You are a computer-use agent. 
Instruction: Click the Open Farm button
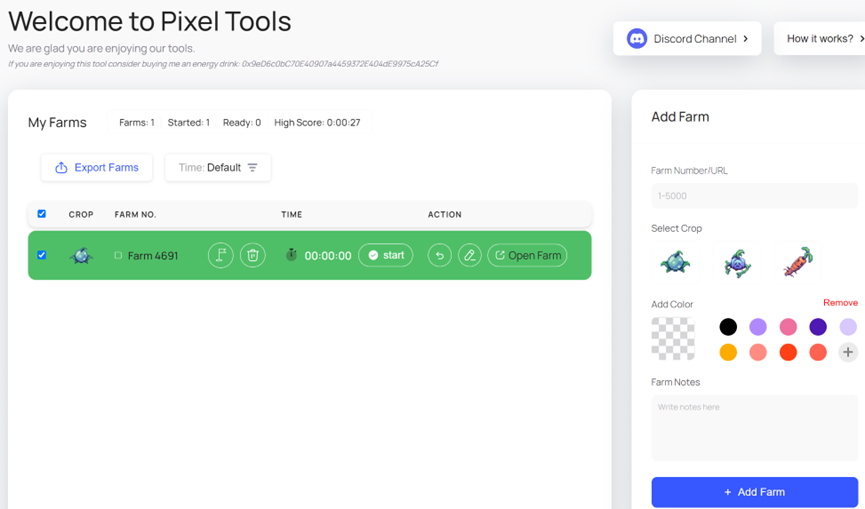pyautogui.click(x=527, y=255)
